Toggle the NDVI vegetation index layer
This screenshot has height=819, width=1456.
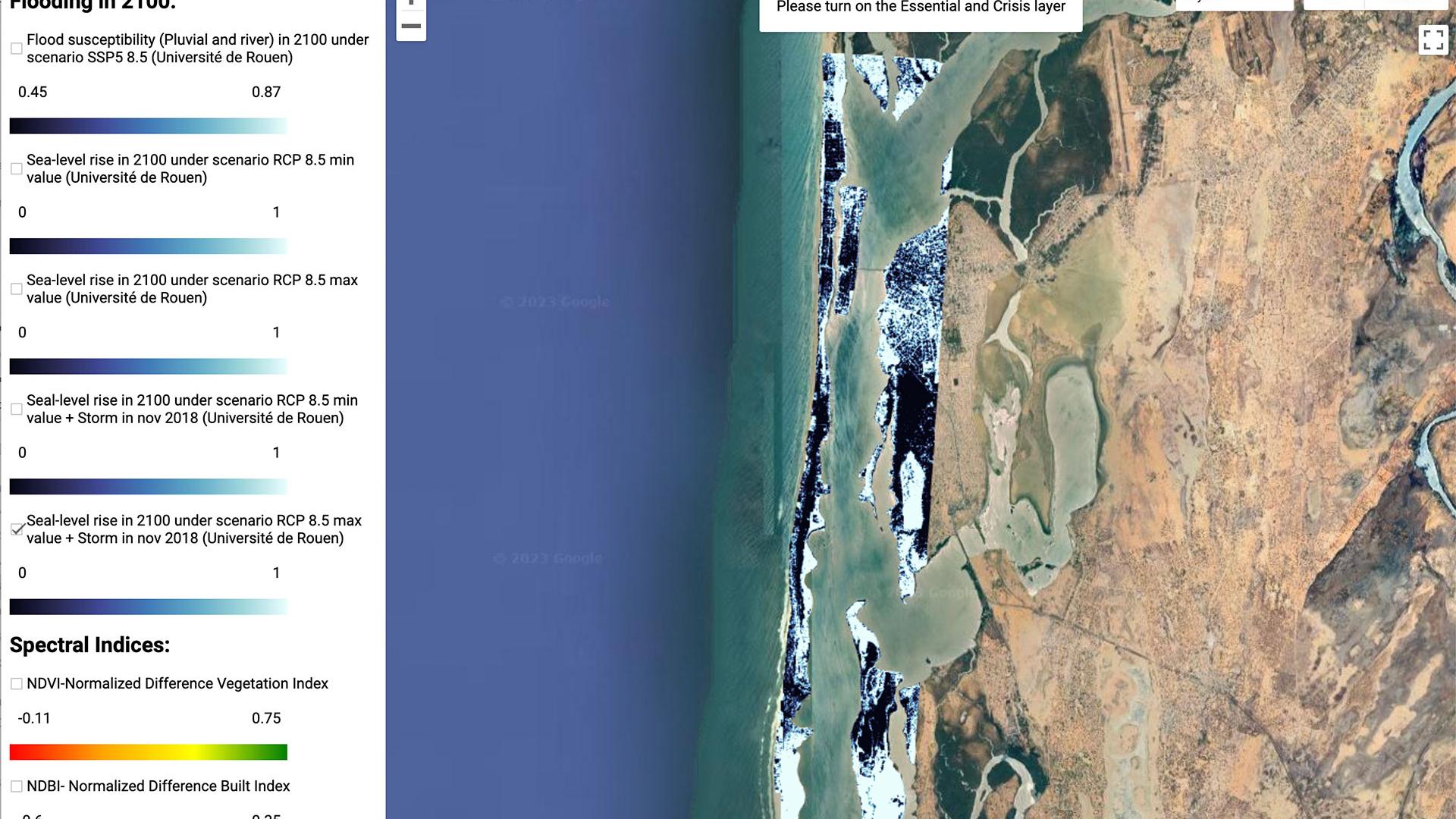(x=16, y=684)
